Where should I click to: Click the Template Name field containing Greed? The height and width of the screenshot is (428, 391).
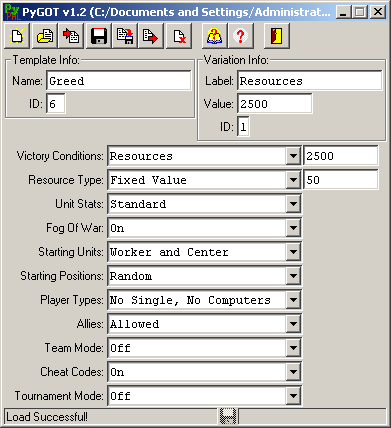tap(119, 80)
